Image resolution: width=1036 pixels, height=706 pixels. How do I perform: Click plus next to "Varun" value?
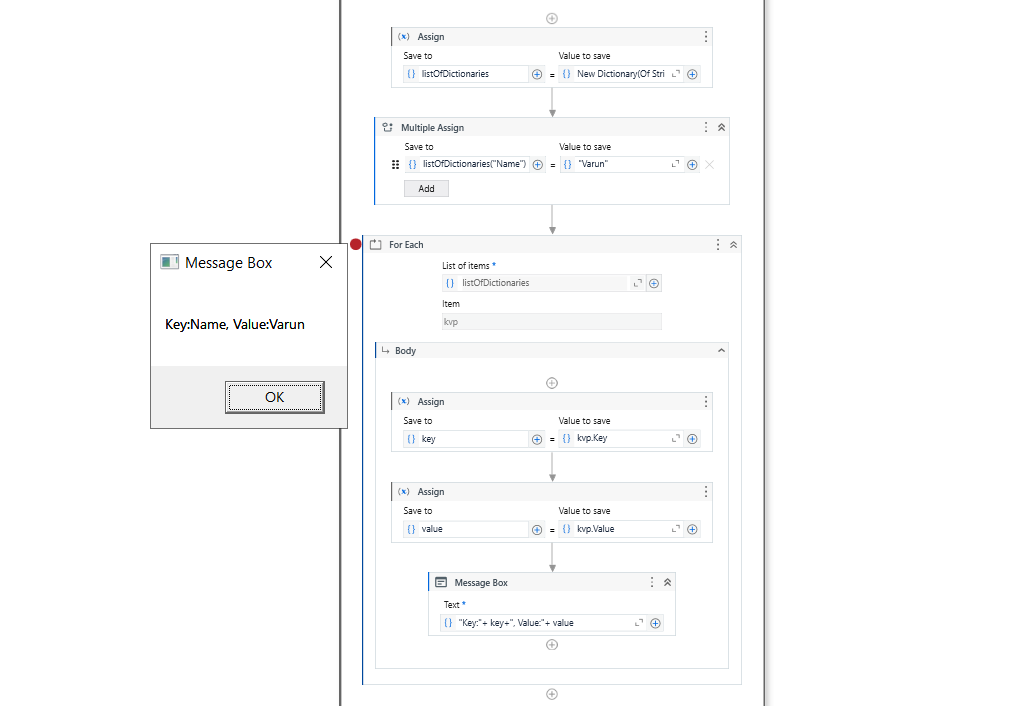coord(692,165)
